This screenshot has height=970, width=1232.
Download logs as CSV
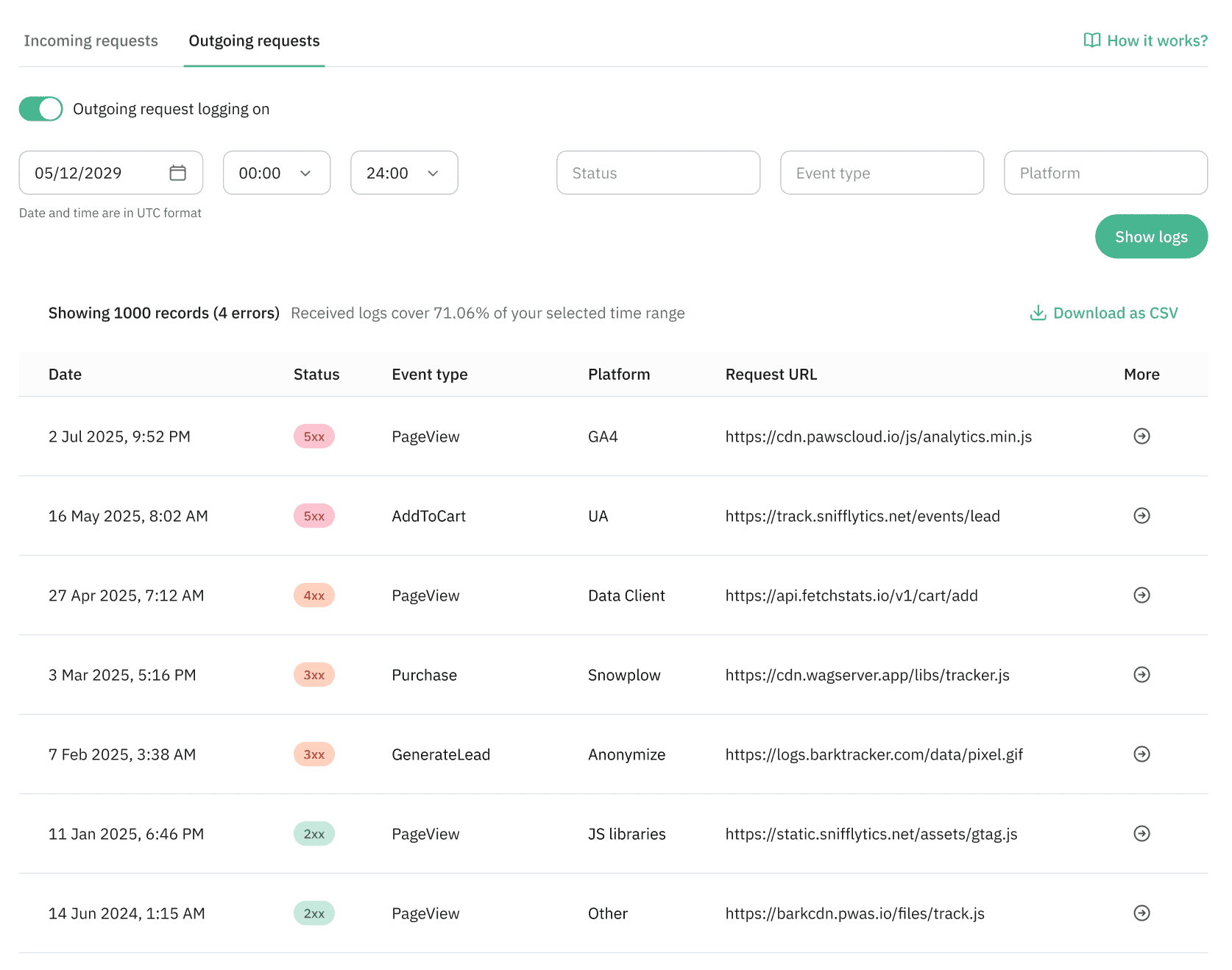[x=1103, y=313]
